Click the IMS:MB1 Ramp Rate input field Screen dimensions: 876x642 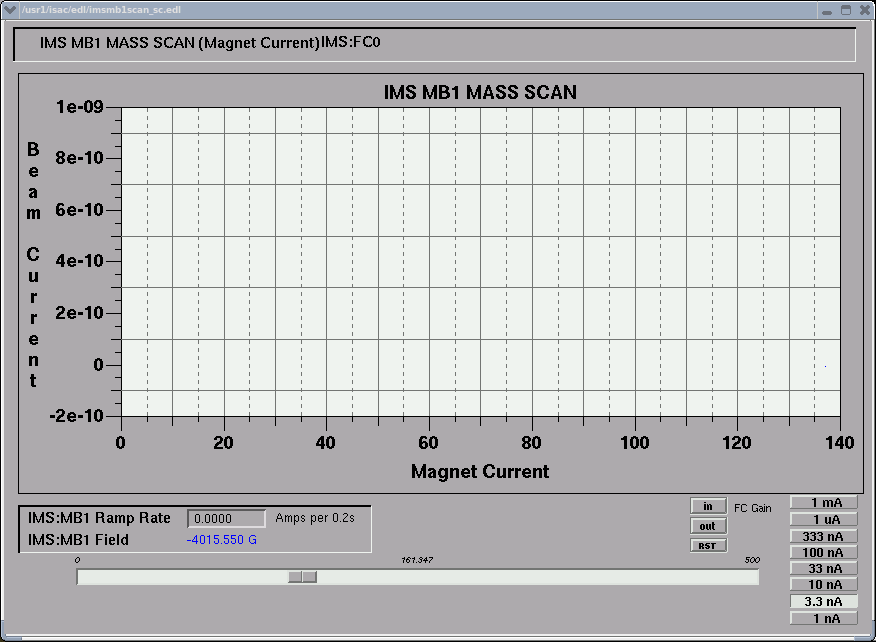tap(226, 519)
